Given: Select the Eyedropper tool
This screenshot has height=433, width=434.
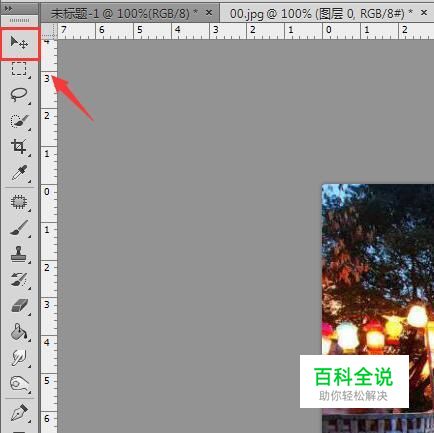Looking at the screenshot, I should click(19, 173).
